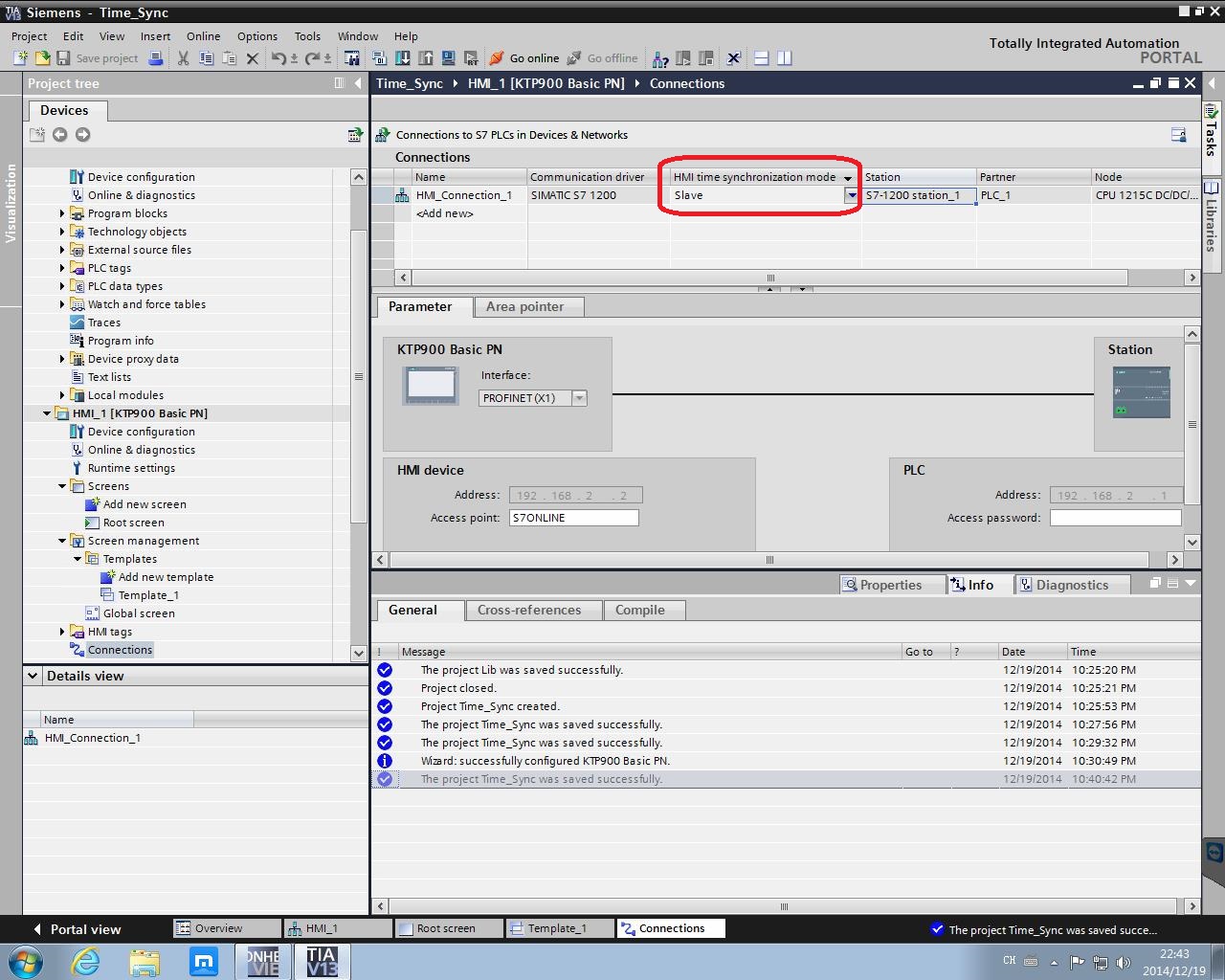The width and height of the screenshot is (1225, 980).
Task: Click the Cut scissors icon
Action: (x=183, y=58)
